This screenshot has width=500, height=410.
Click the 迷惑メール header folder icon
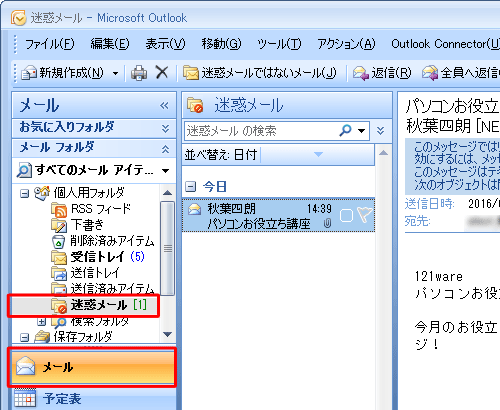(195, 105)
